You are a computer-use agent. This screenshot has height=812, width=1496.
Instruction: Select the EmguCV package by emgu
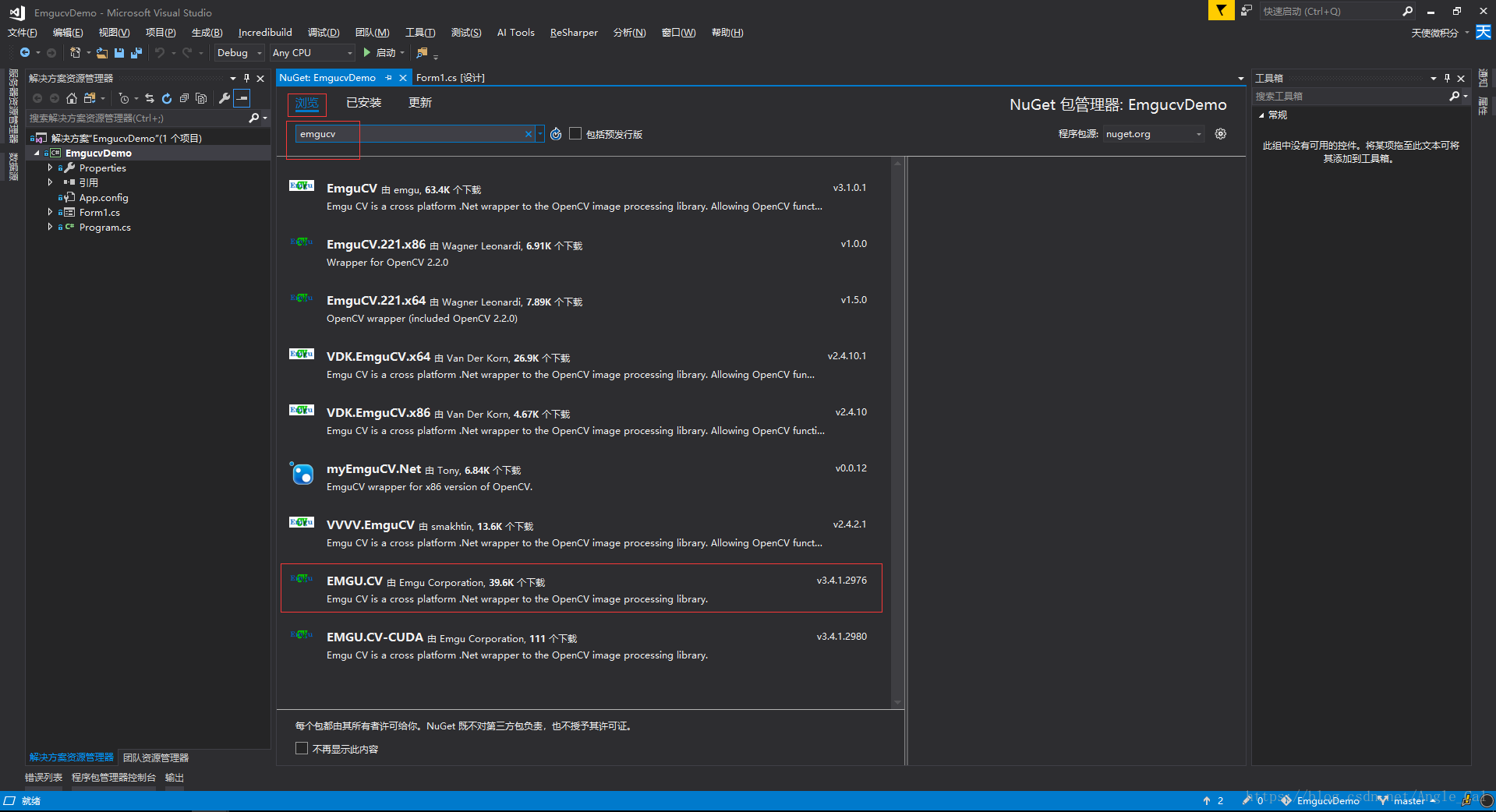[x=581, y=196]
